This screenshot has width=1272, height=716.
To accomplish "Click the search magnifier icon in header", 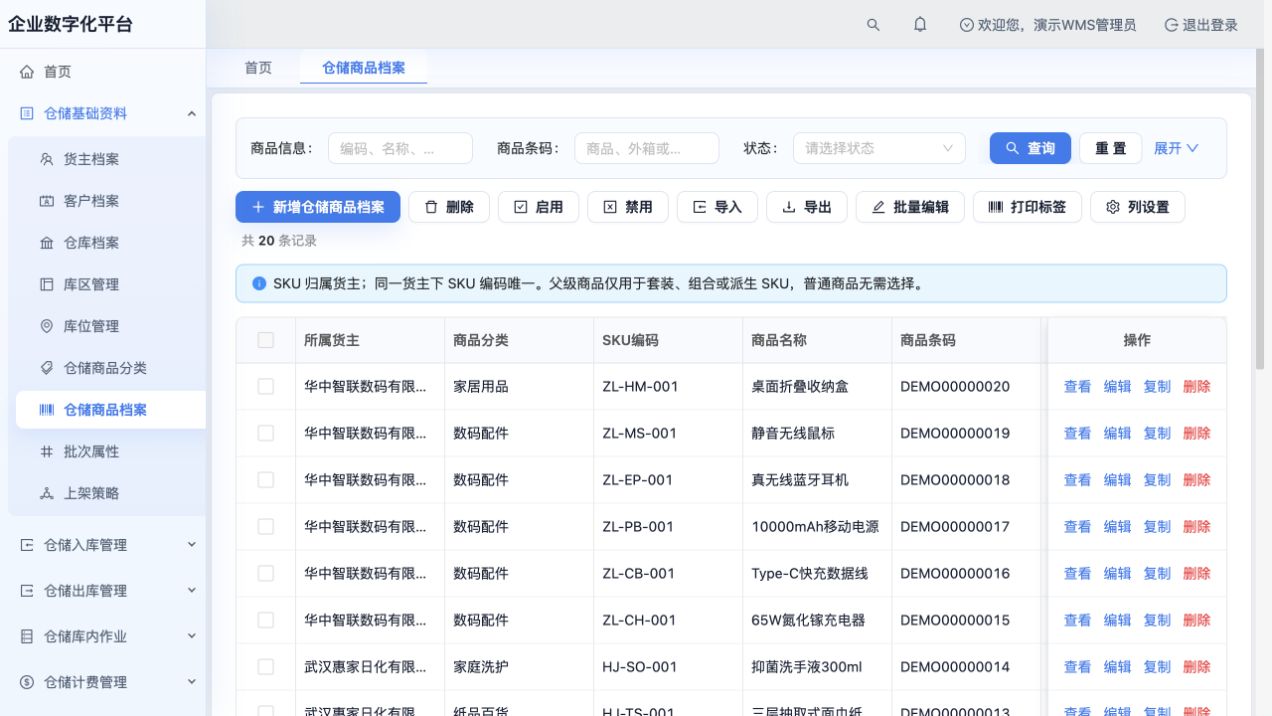I will [873, 25].
